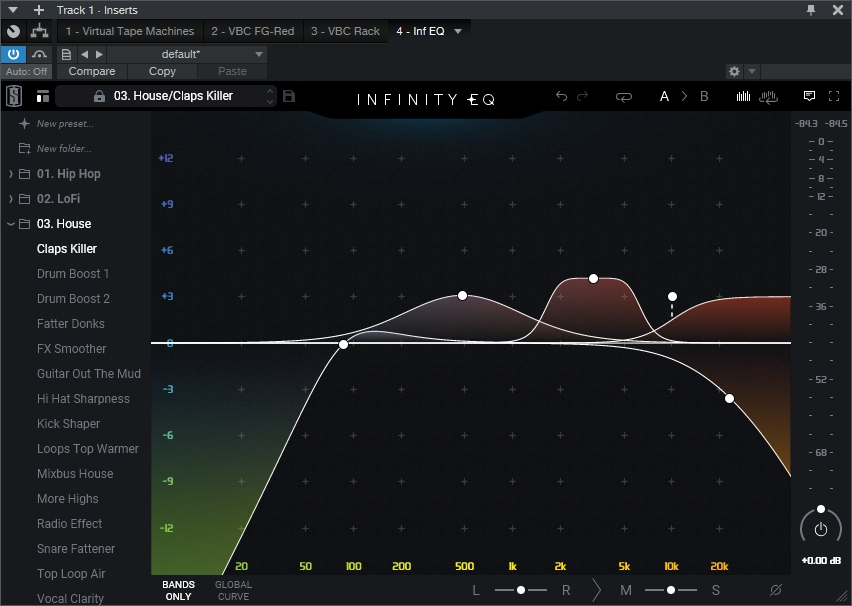Viewport: 852px width, 606px height.
Task: Load the previous host preset arrow
Action: coord(84,54)
